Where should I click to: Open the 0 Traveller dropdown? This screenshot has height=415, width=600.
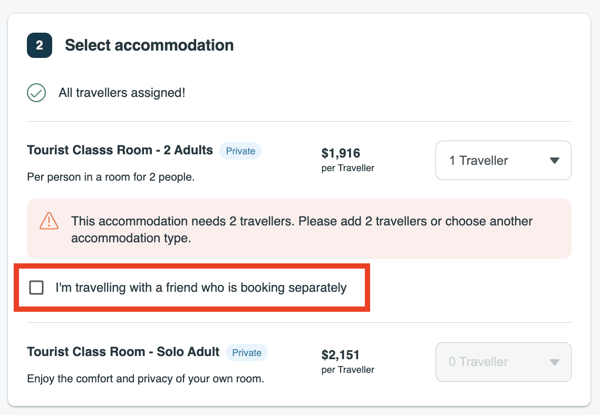pos(503,362)
